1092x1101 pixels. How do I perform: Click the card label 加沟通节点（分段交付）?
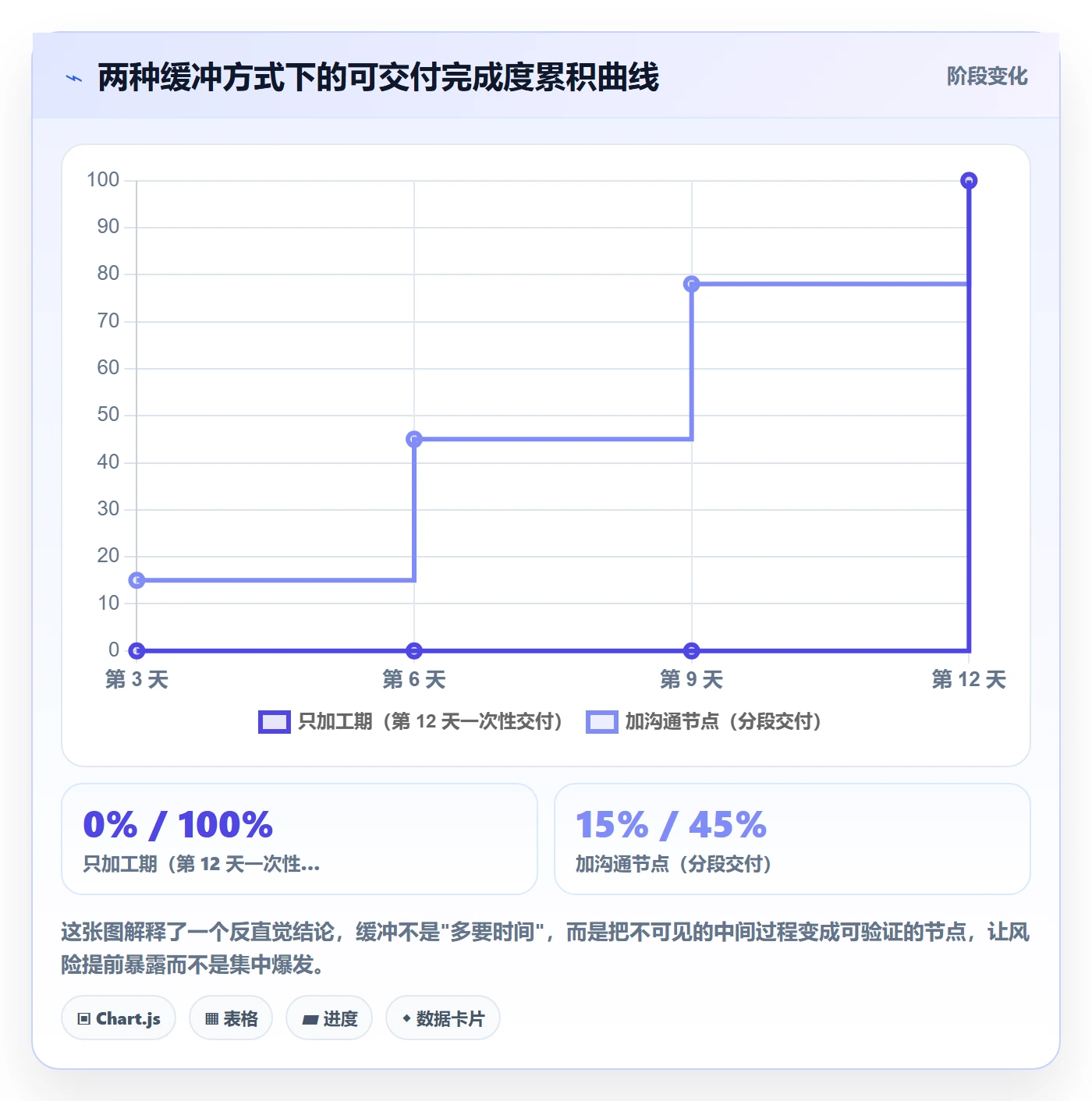click(x=675, y=864)
